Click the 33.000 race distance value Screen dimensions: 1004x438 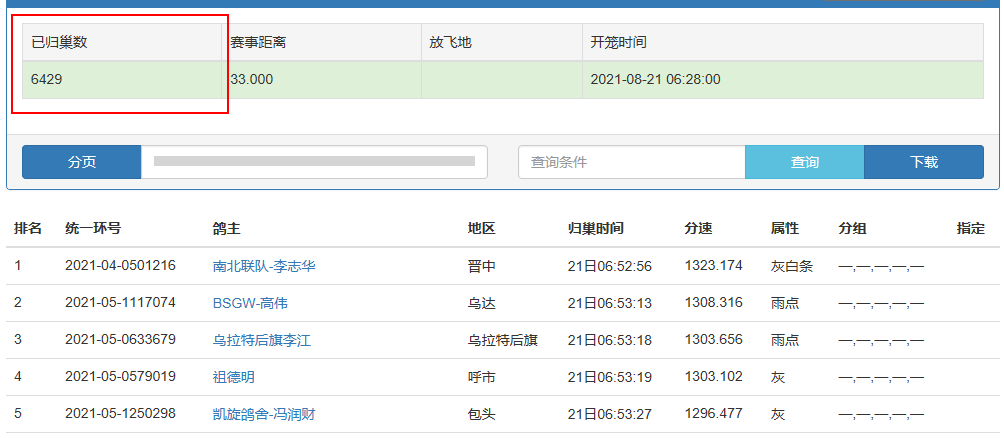pos(251,79)
